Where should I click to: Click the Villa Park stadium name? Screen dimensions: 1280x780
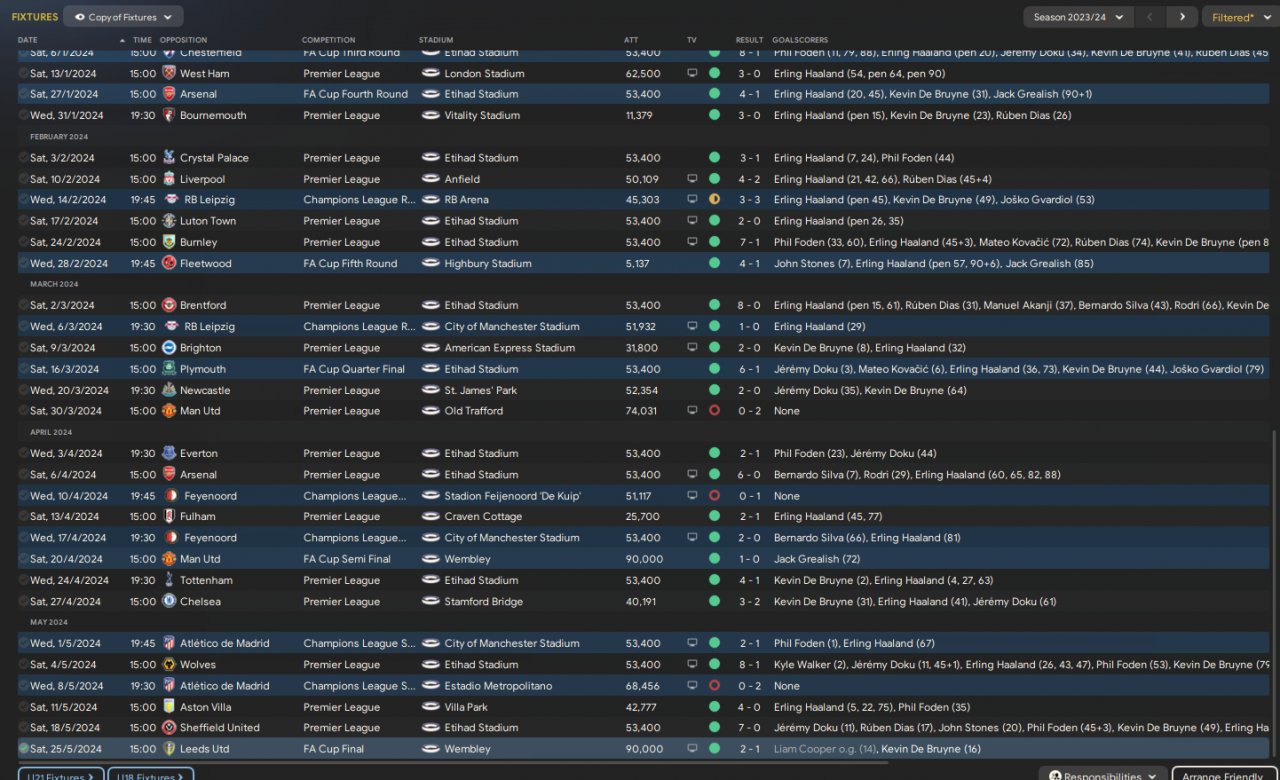click(x=466, y=707)
